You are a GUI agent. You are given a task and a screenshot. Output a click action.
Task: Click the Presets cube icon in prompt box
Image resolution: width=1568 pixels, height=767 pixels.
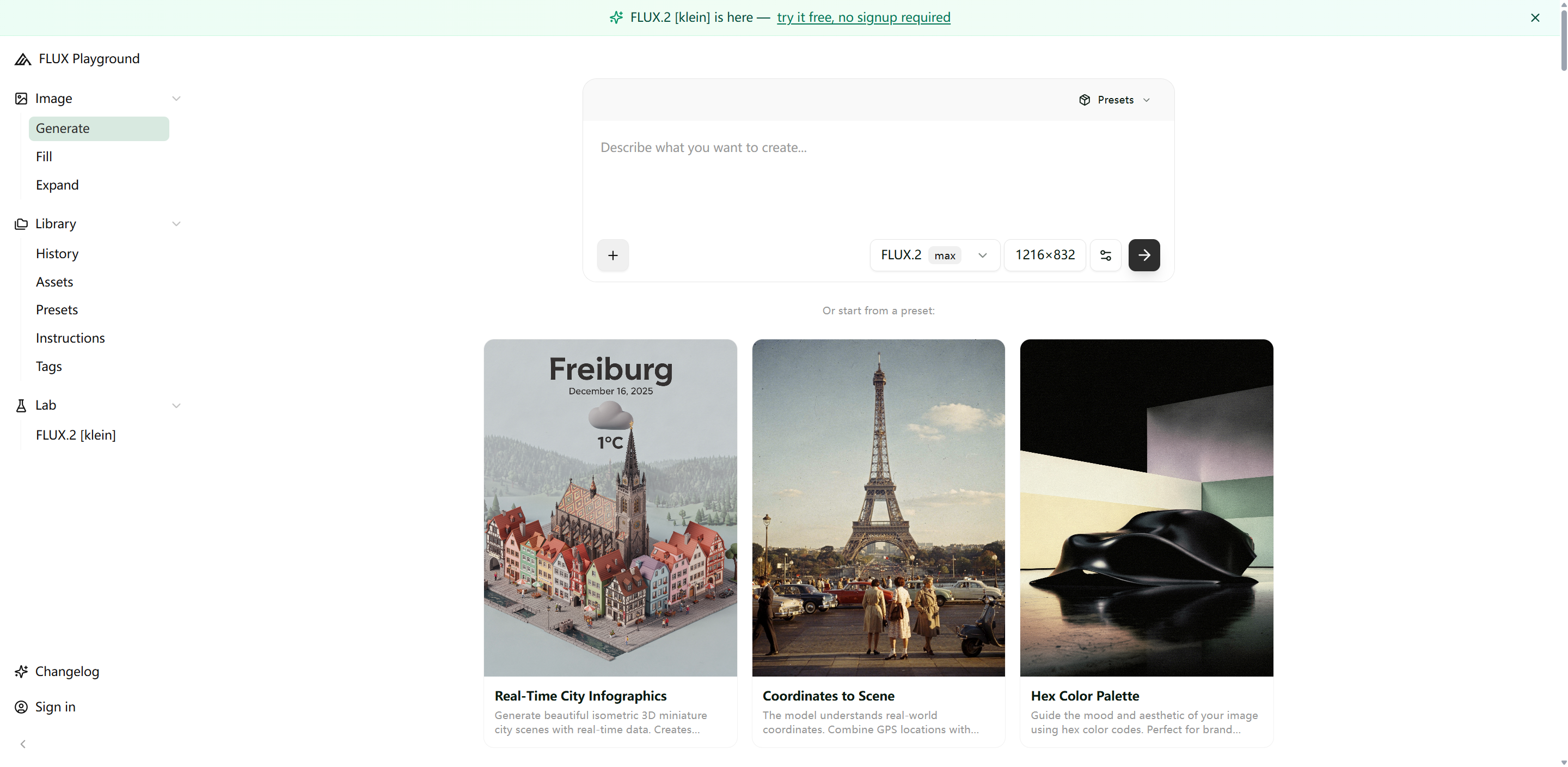[x=1084, y=100]
